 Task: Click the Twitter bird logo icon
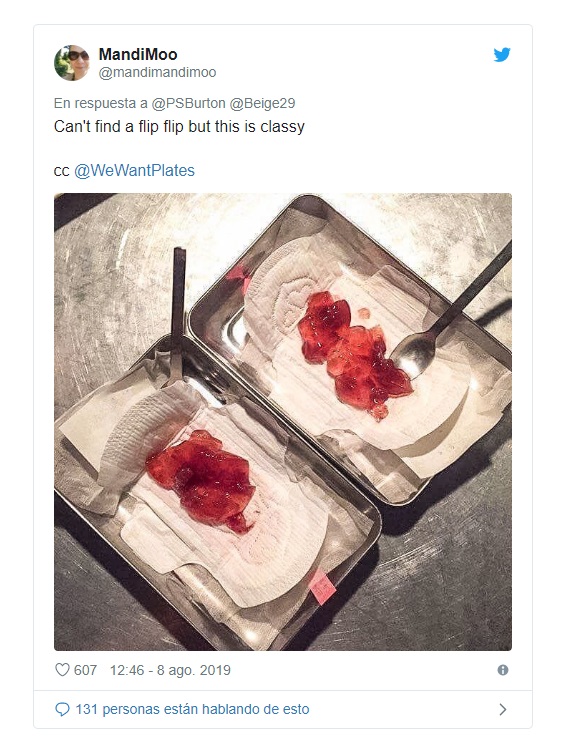click(x=502, y=55)
